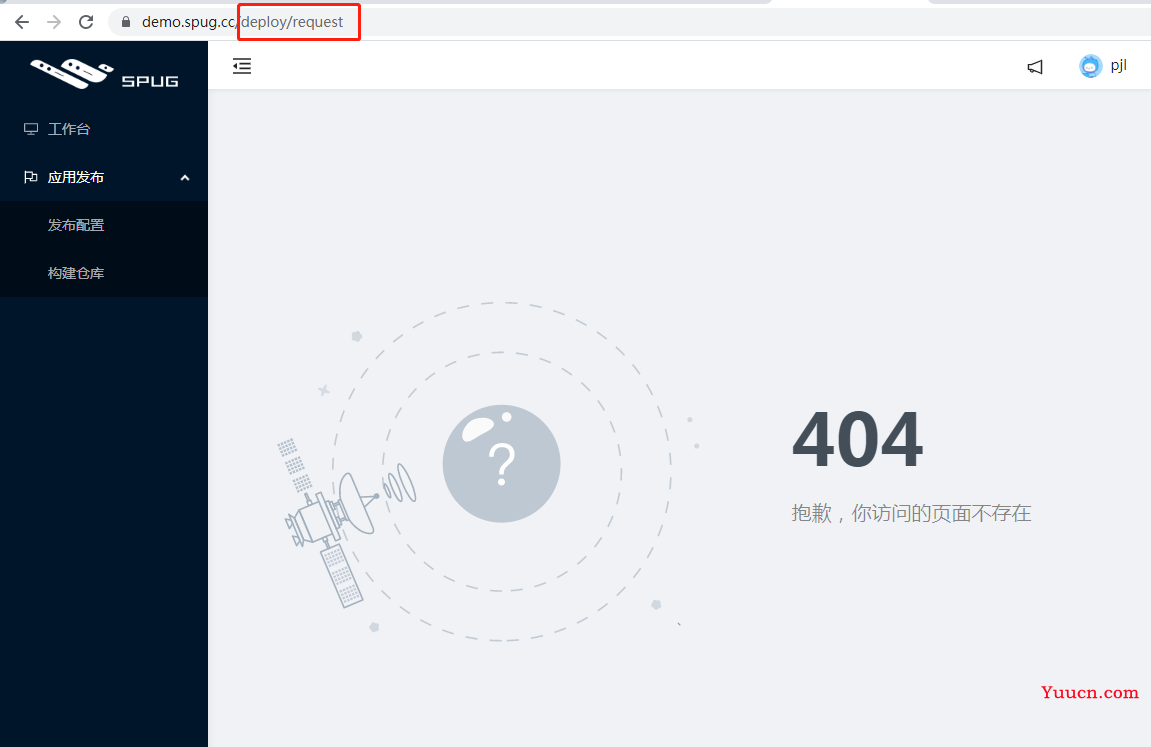Screen dimensions: 1151x747
Task: Click the monitor icon beside 工作台
Action: 31,129
